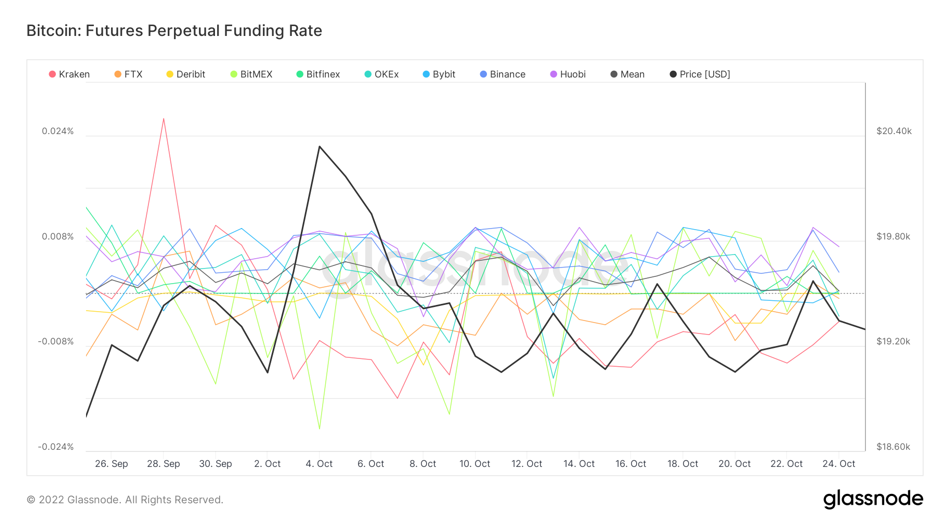
Task: Click the -0.008% left axis label
Action: [56, 341]
